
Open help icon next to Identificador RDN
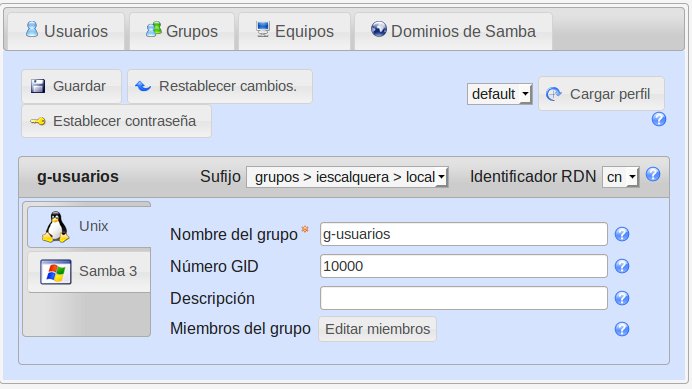tap(653, 174)
